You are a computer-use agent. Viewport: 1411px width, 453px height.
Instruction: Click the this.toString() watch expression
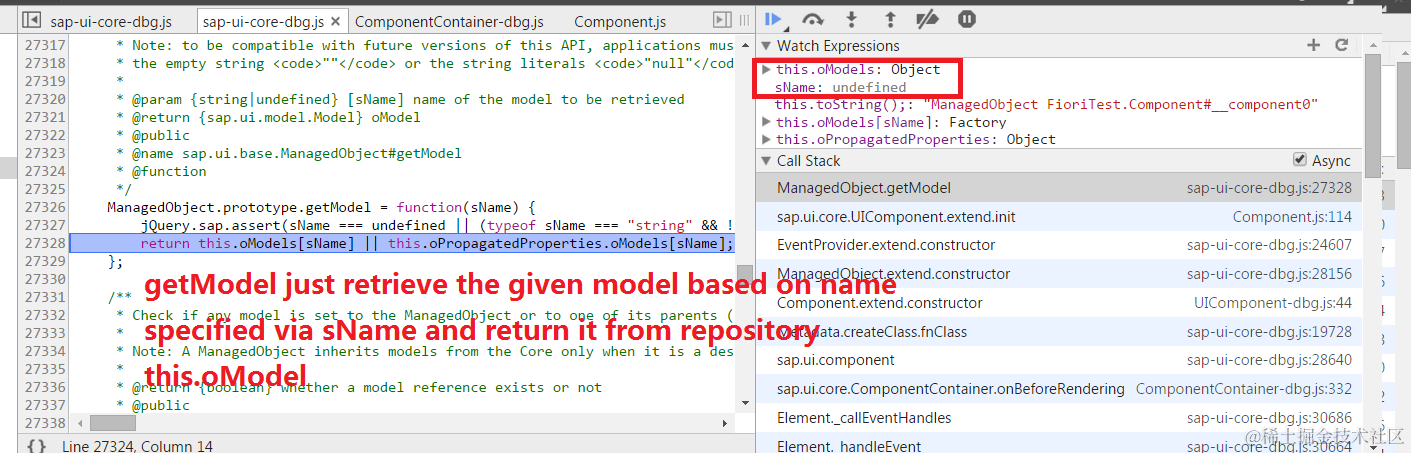(1047, 104)
